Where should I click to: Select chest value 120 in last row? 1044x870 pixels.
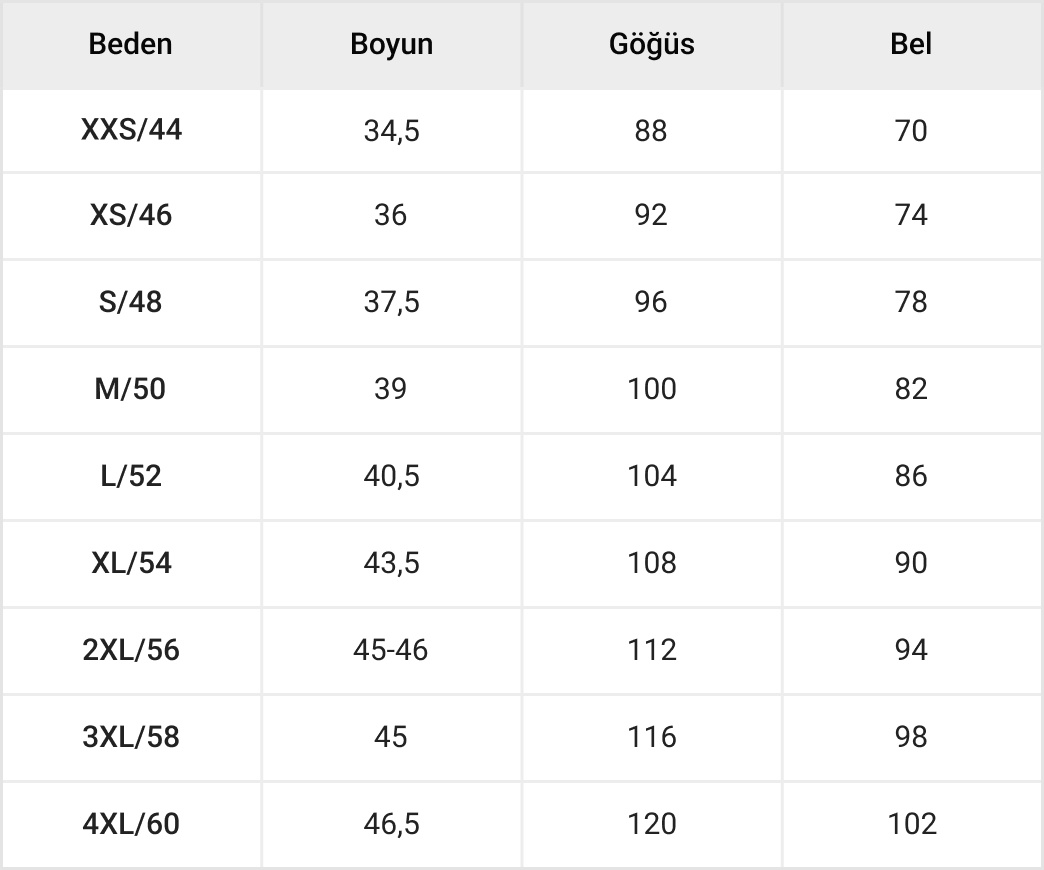[652, 824]
